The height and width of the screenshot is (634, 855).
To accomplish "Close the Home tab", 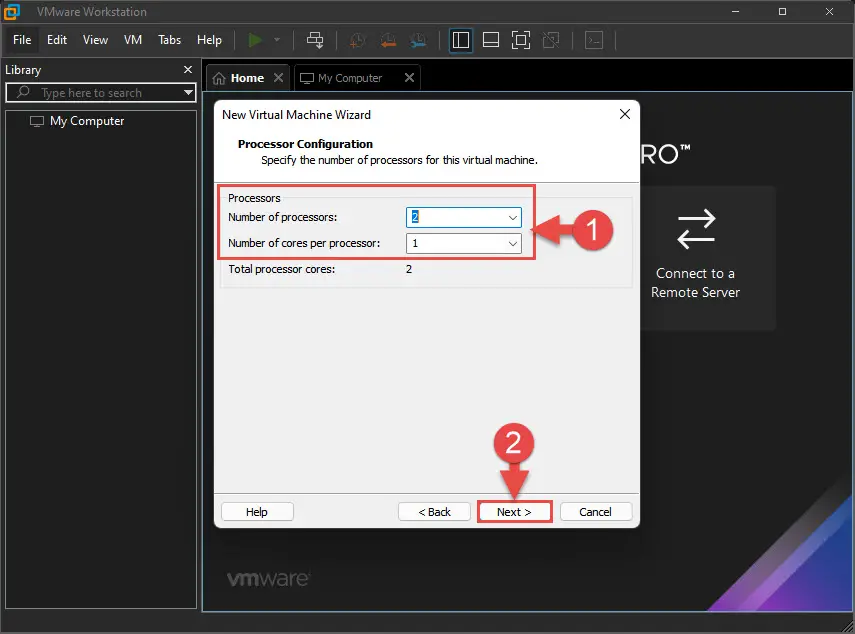I will pos(278,77).
